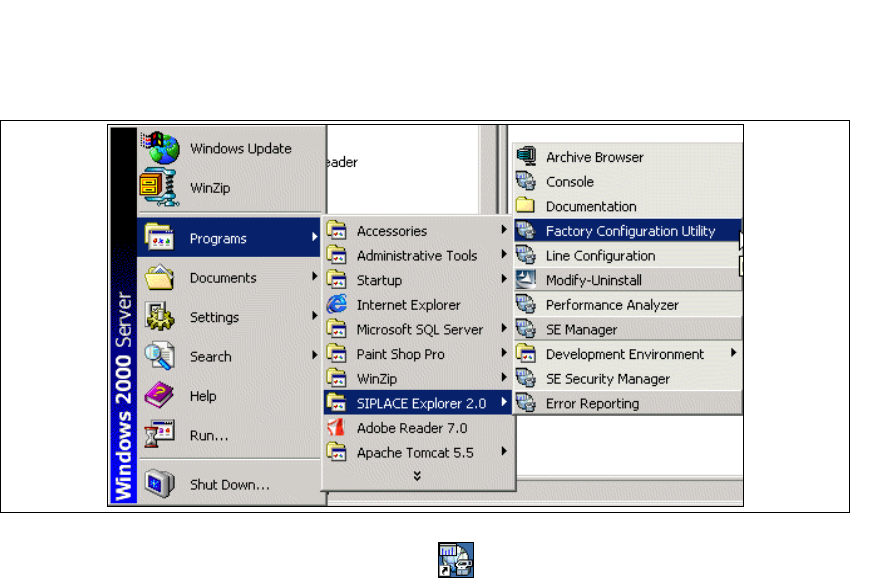Expand the Apache Tomcat 5.5 submenu arrow
The height and width of the screenshot is (581, 896).
tap(503, 451)
